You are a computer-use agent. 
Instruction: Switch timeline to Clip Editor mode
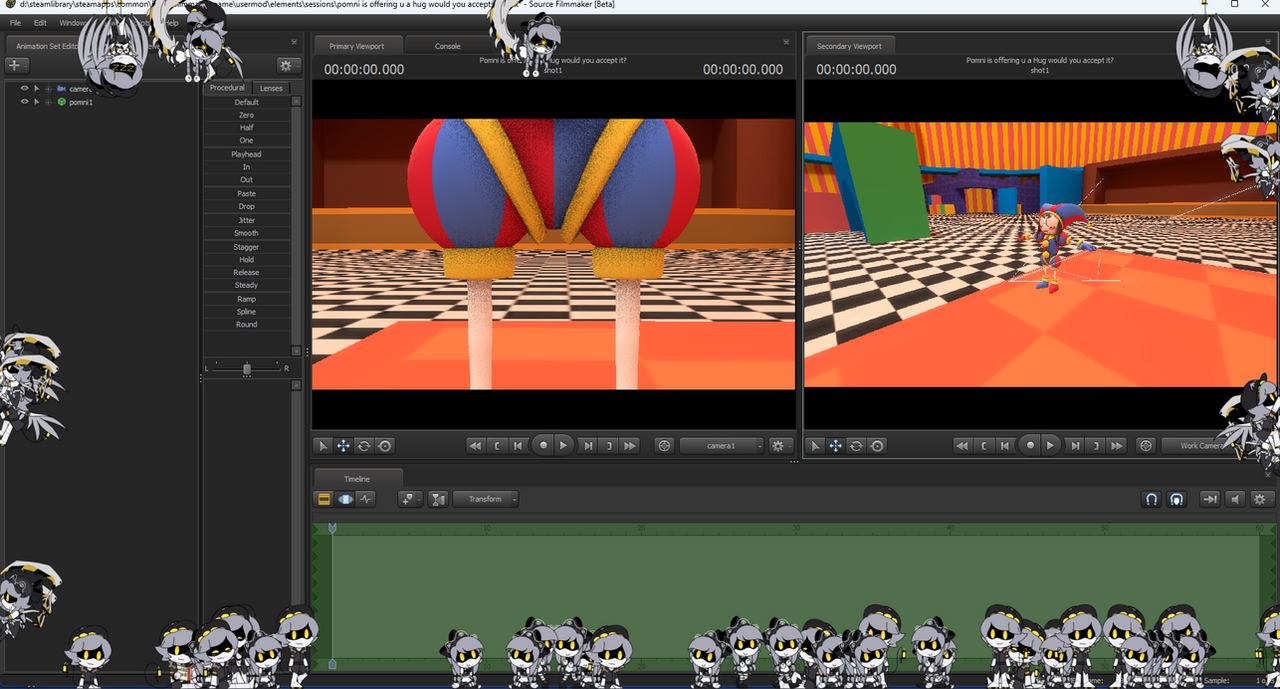click(324, 499)
